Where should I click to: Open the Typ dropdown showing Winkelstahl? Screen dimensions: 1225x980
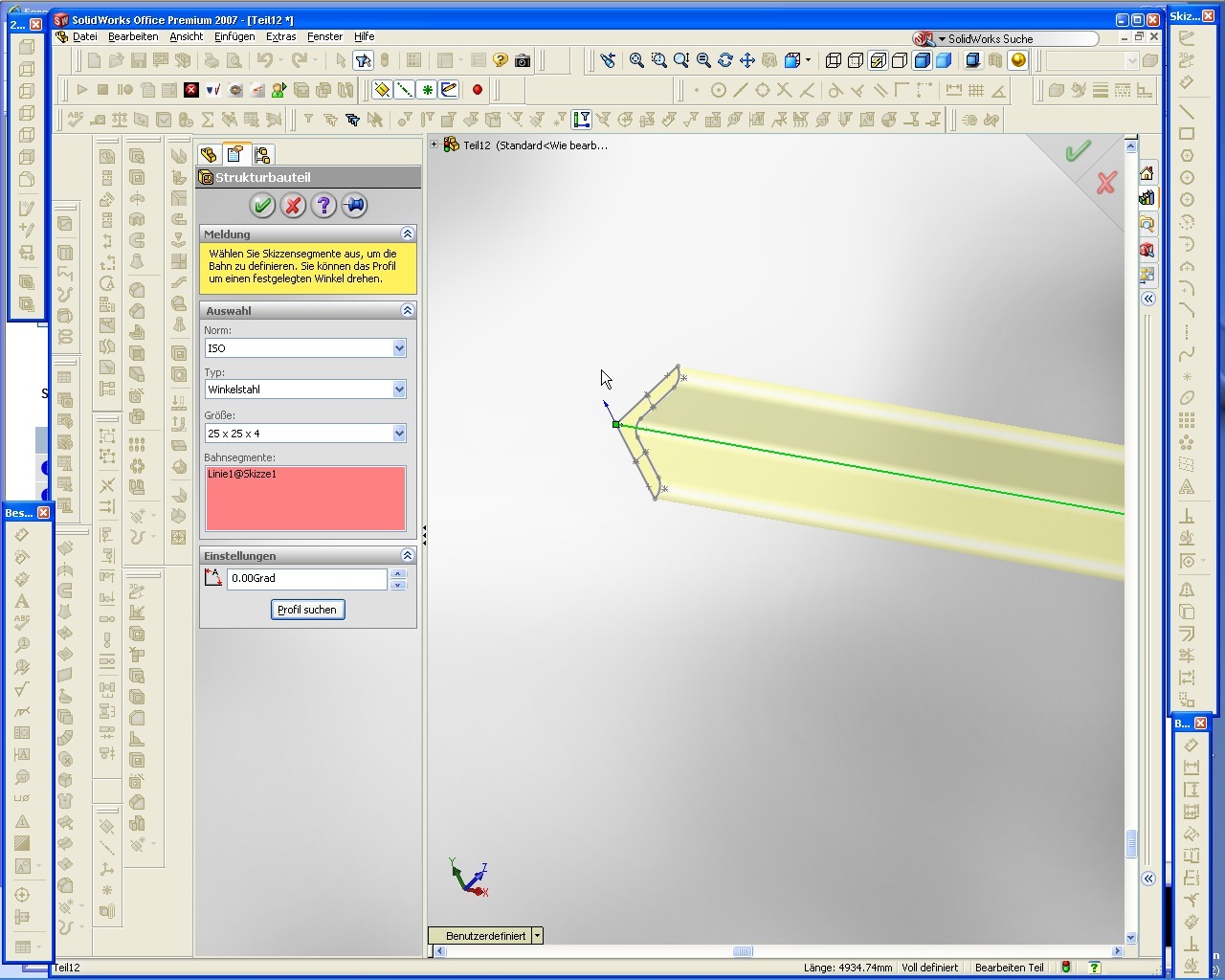pos(399,390)
